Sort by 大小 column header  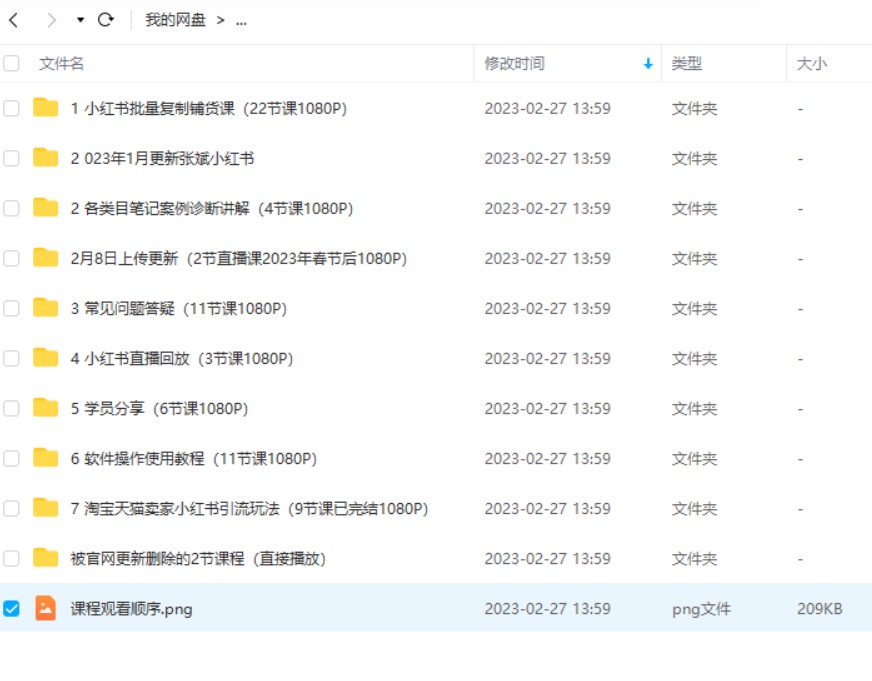[812, 63]
